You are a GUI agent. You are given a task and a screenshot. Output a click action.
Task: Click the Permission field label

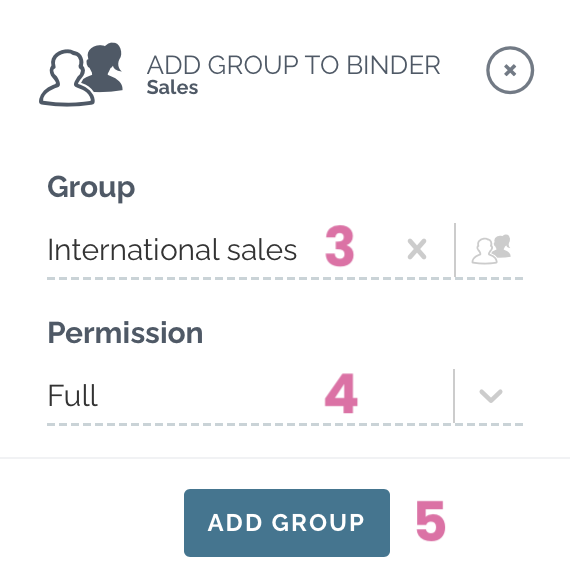[125, 333]
